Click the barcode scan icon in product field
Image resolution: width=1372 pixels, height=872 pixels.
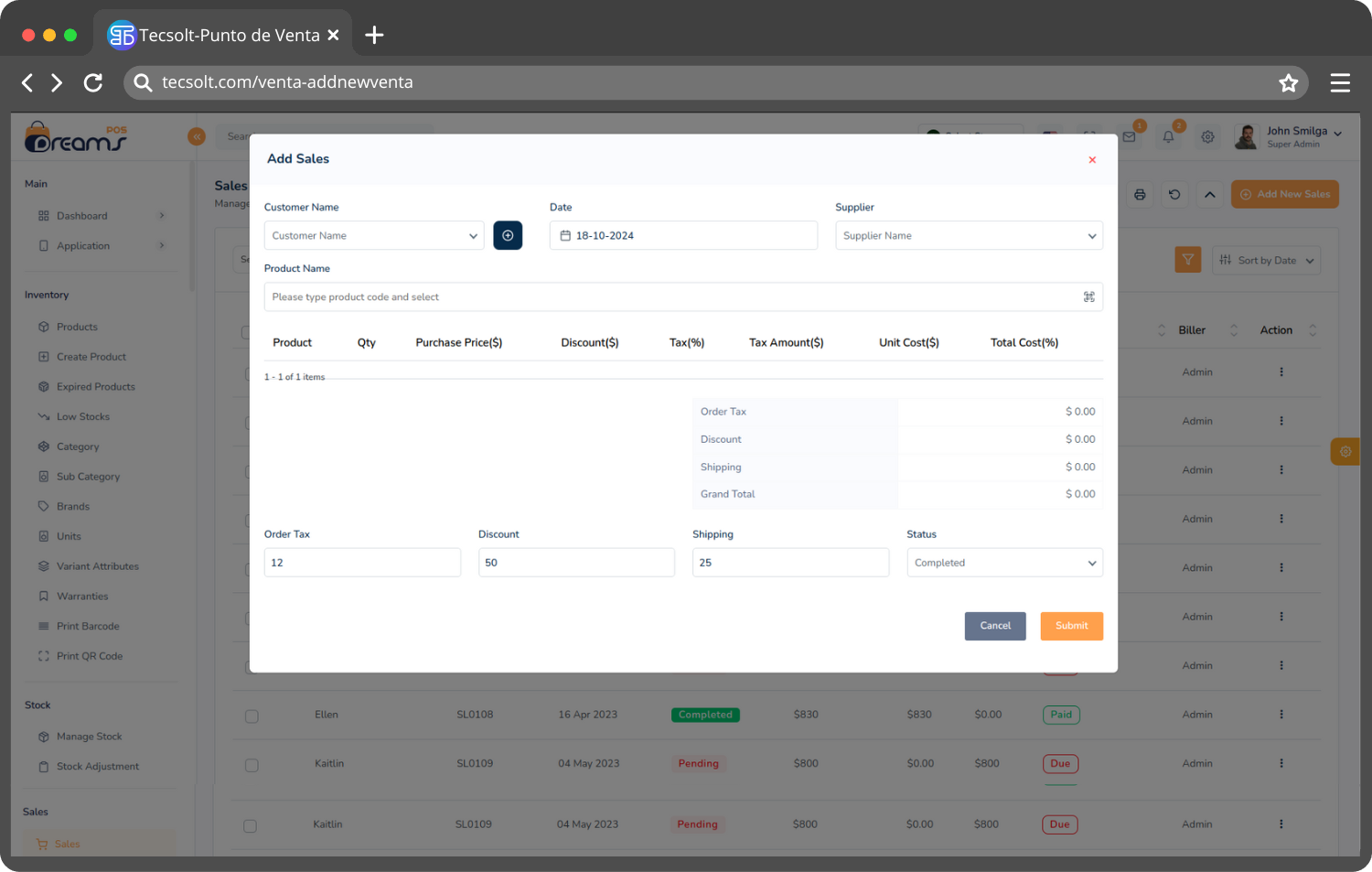(x=1088, y=296)
